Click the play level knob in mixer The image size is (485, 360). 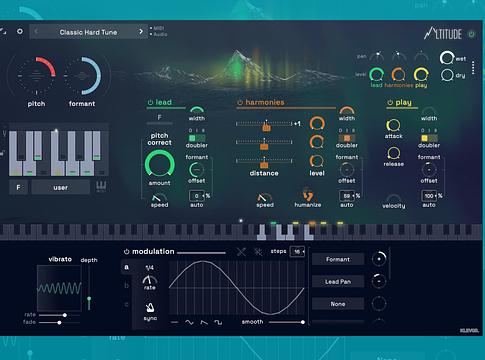click(421, 74)
